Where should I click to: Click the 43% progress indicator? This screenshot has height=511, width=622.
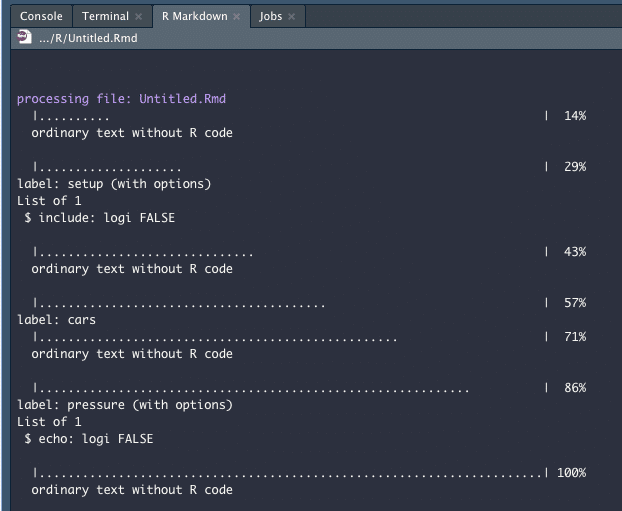coord(574,252)
